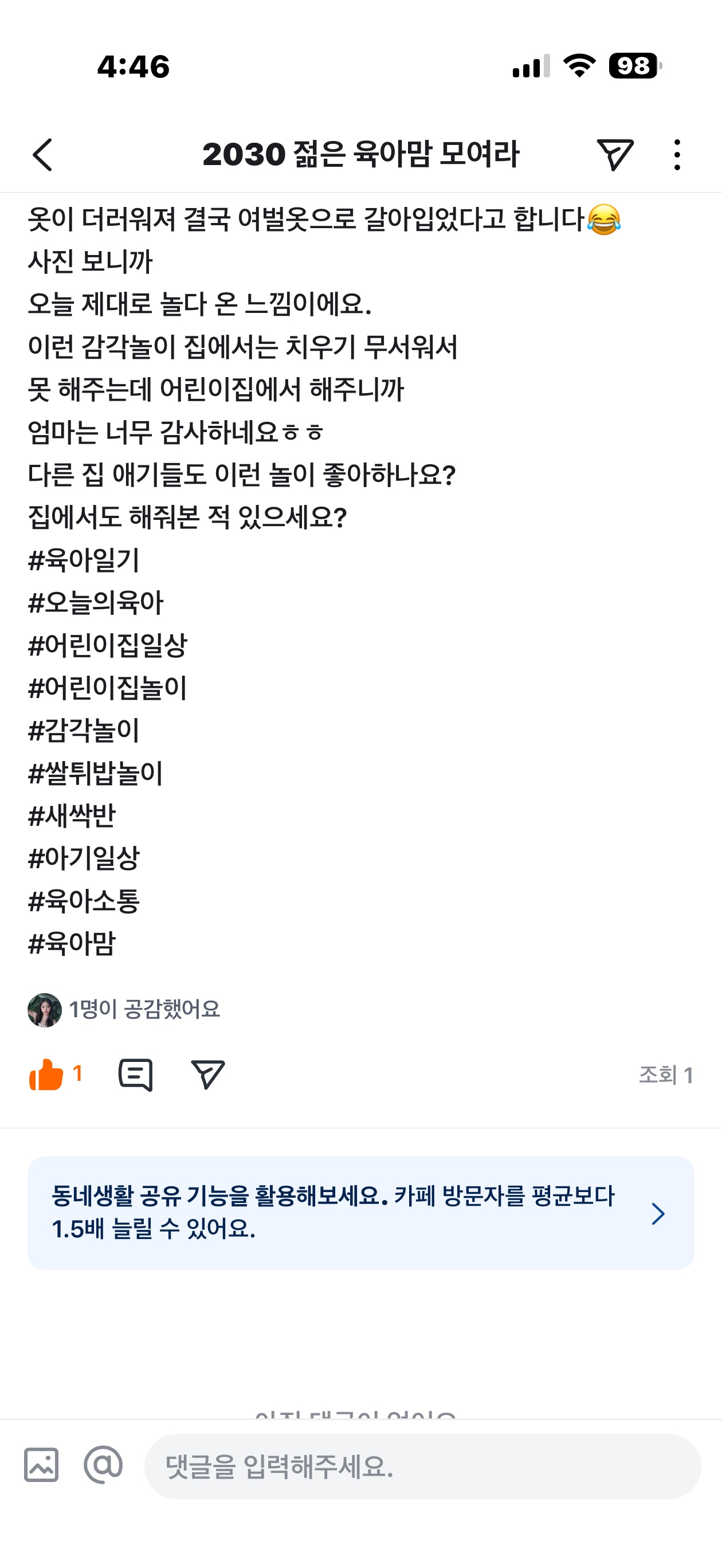Viewport: 722px width, 1568px height.
Task: Tap the back arrow icon
Action: (x=42, y=155)
